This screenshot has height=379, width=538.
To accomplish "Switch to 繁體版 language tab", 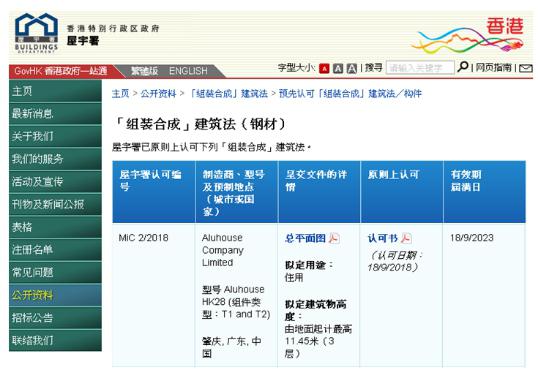I will pyautogui.click(x=144, y=71).
